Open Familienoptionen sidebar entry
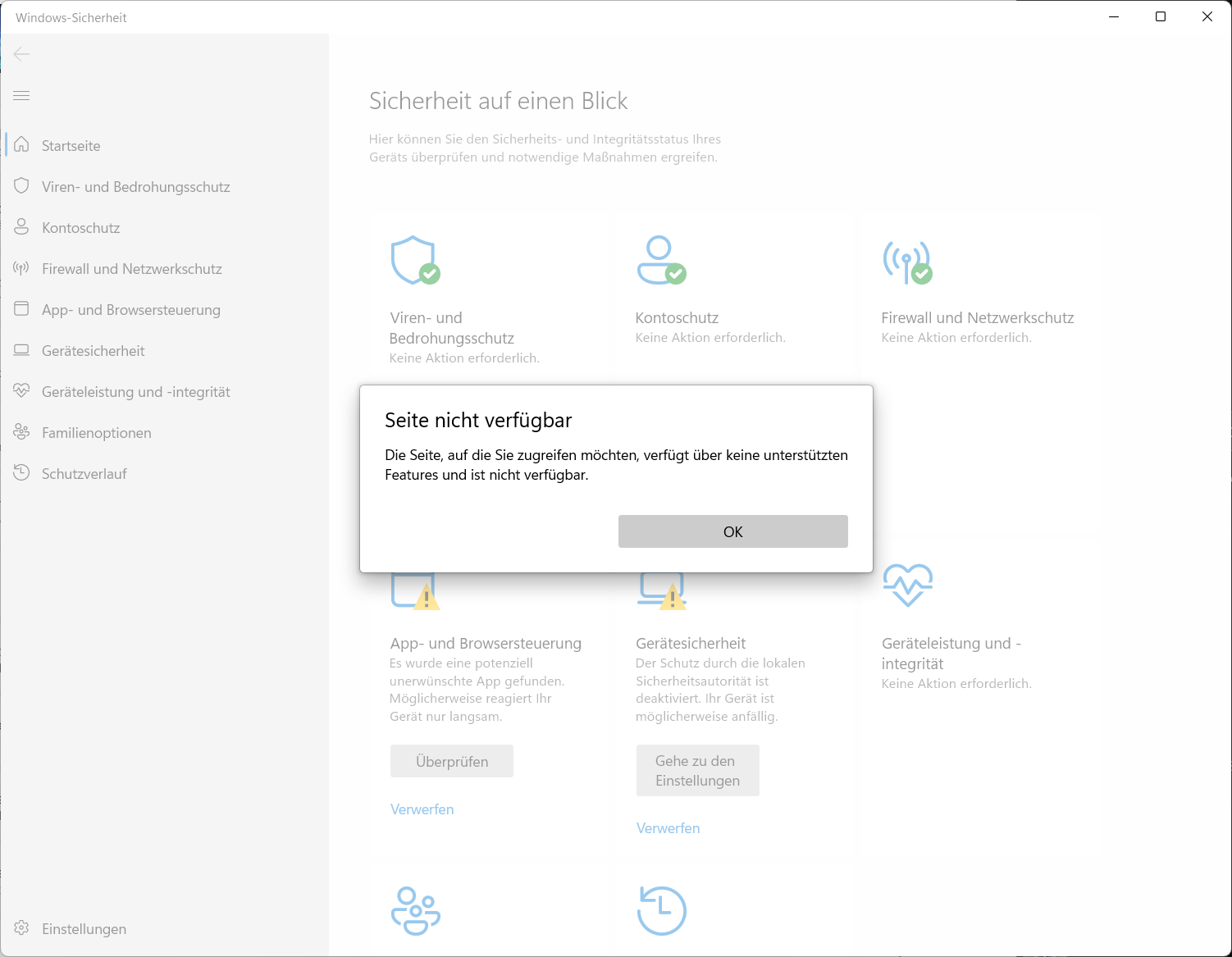Viewport: 1232px width, 957px height. coord(164,432)
